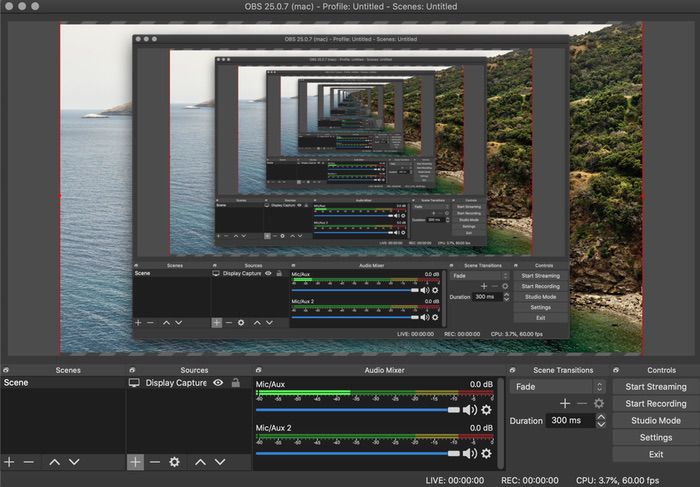Move source down in the list

[220, 462]
